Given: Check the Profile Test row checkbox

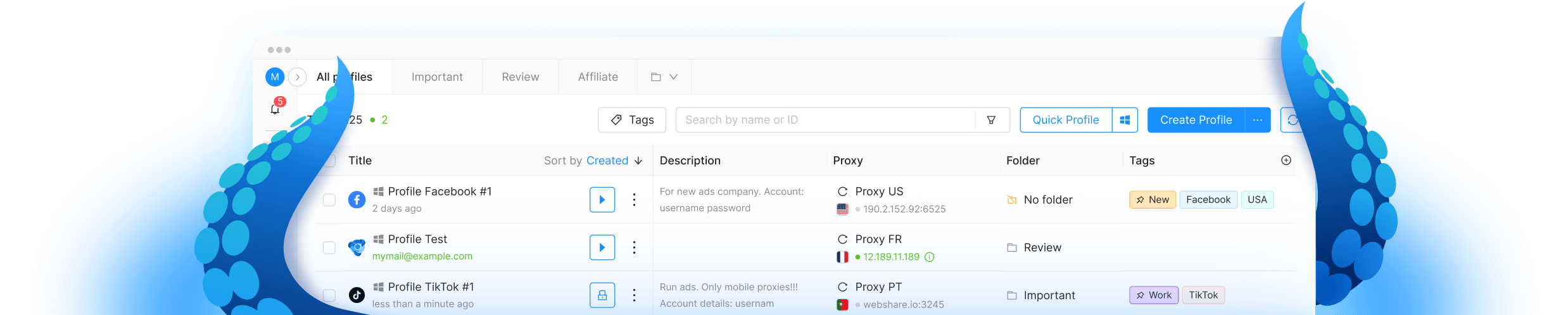Looking at the screenshot, I should (329, 247).
